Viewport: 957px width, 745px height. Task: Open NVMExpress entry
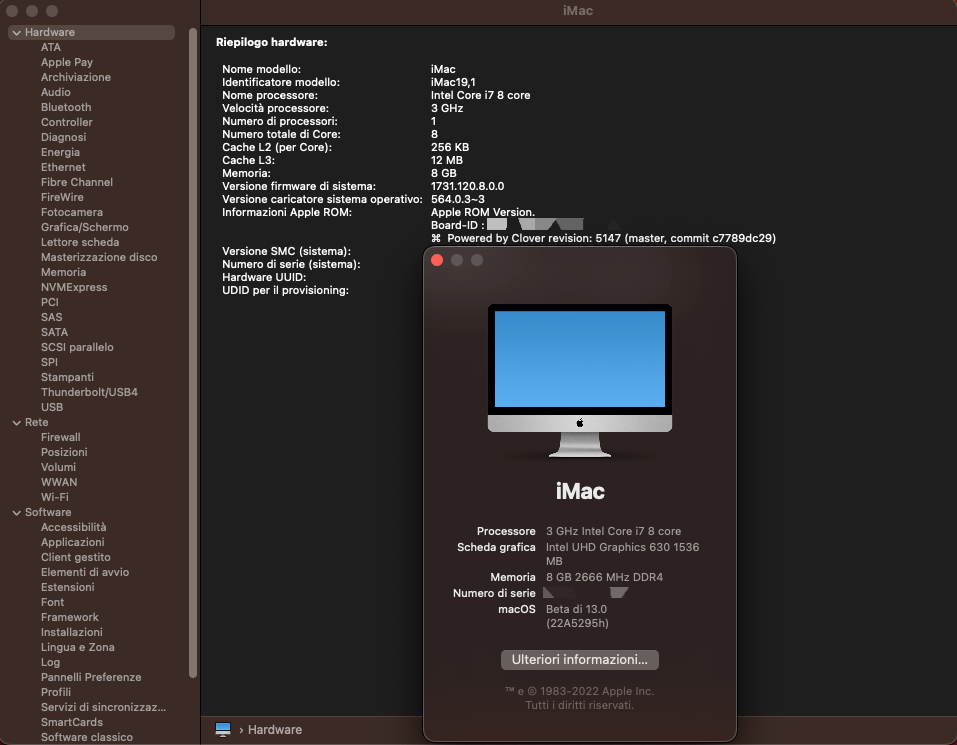(74, 287)
